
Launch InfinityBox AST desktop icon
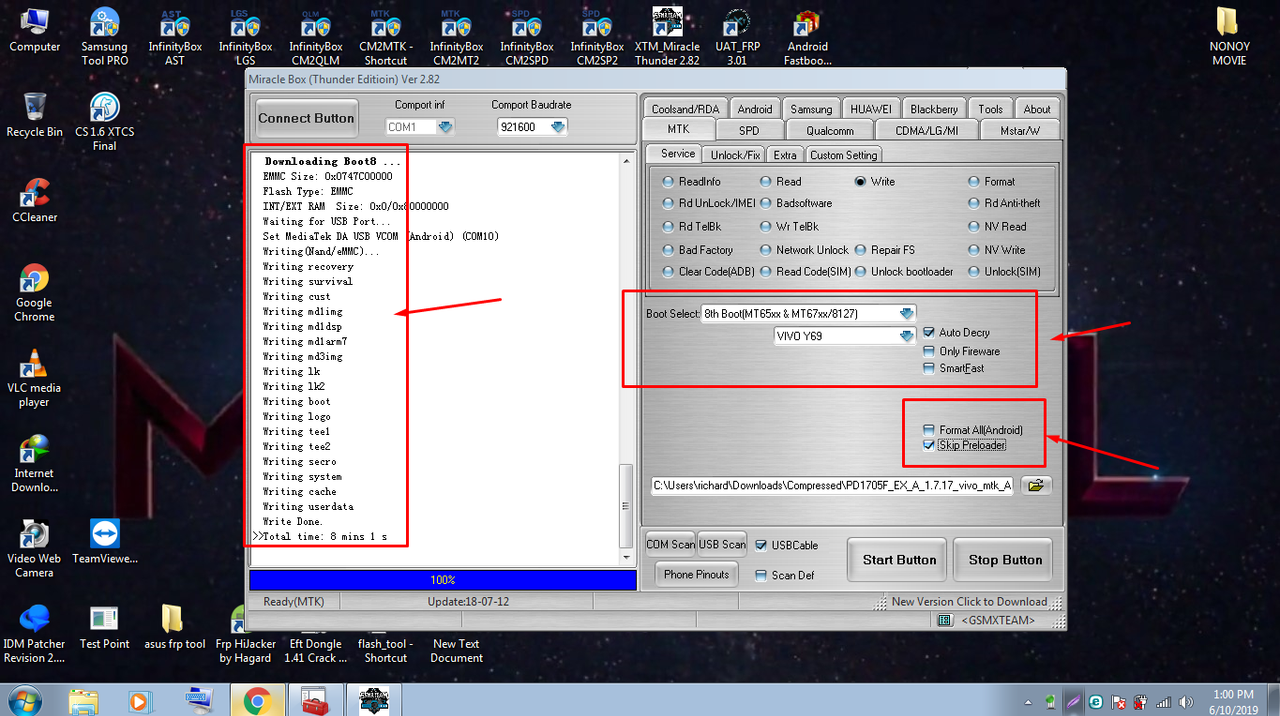tap(175, 37)
